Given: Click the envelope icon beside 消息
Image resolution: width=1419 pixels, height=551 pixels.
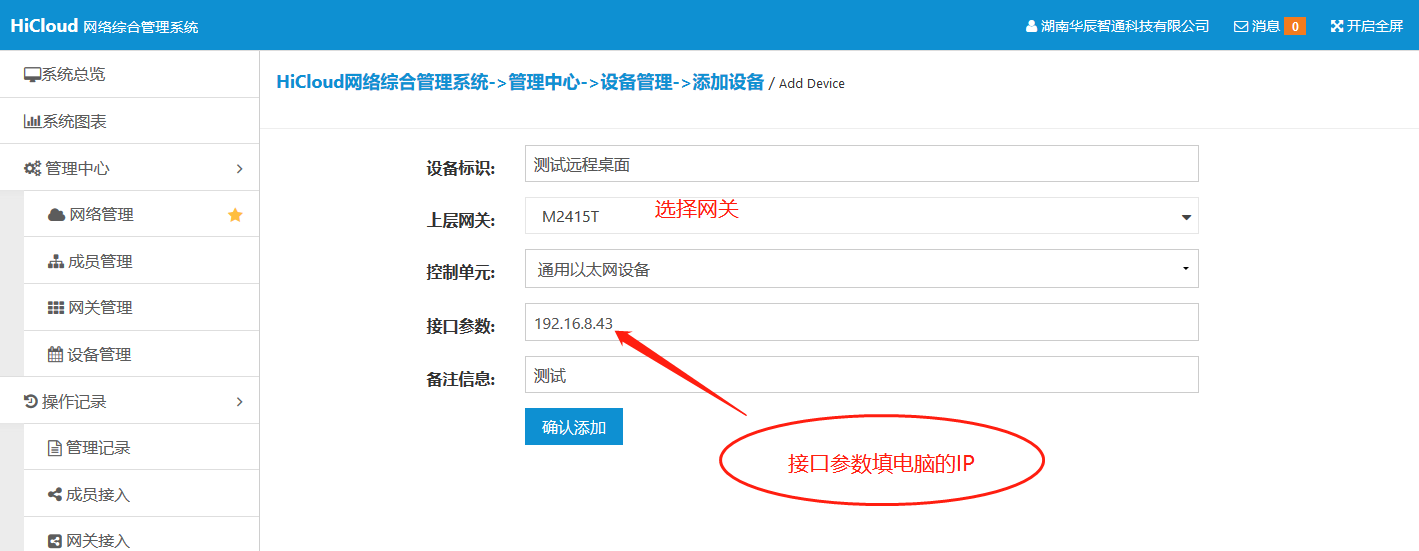Looking at the screenshot, I should tap(1240, 27).
